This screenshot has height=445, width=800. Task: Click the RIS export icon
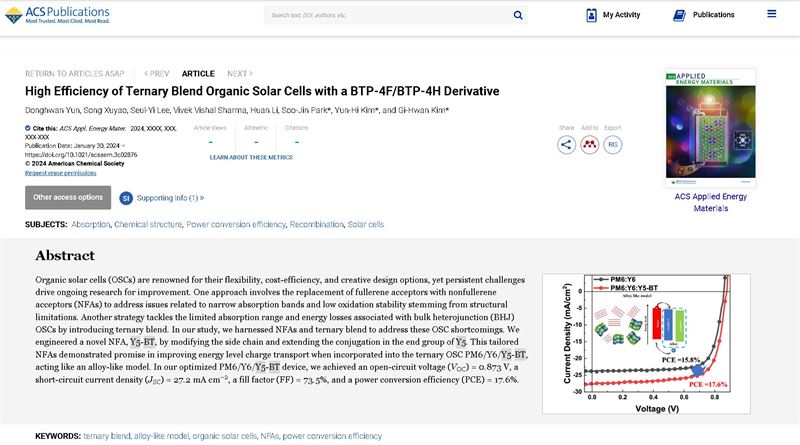click(x=613, y=144)
